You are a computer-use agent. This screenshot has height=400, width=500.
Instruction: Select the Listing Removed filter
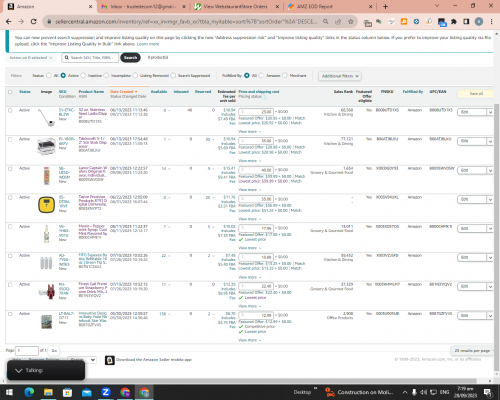135,76
